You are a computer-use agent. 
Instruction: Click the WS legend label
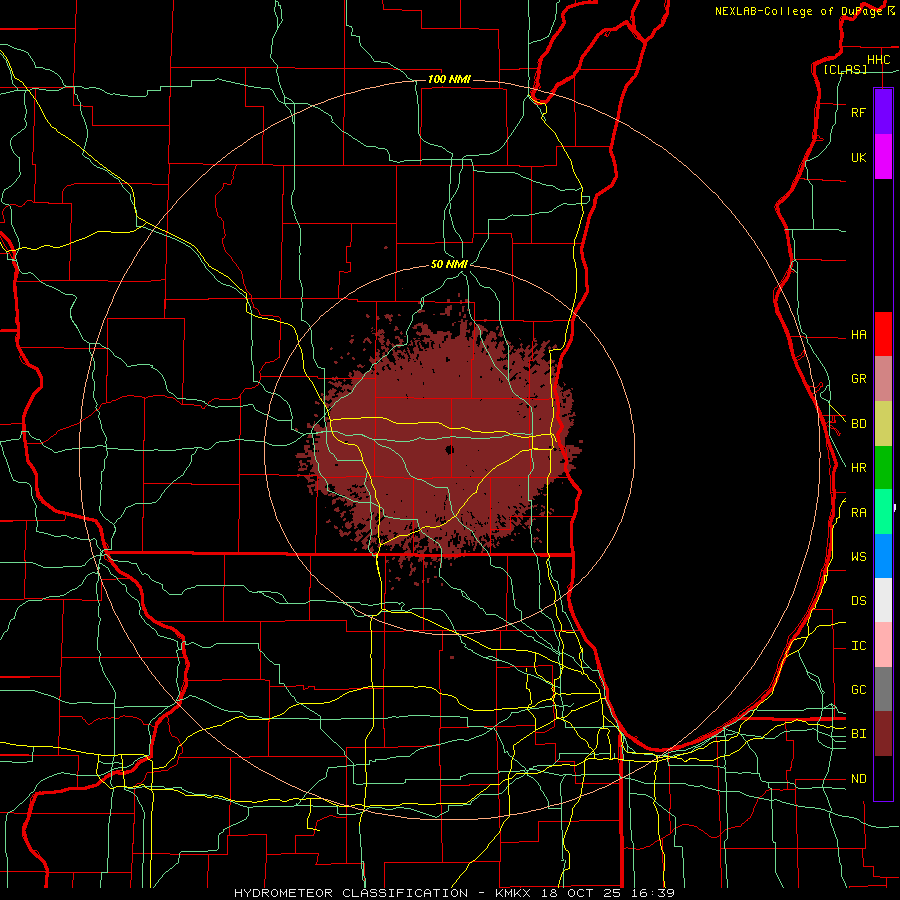click(859, 556)
